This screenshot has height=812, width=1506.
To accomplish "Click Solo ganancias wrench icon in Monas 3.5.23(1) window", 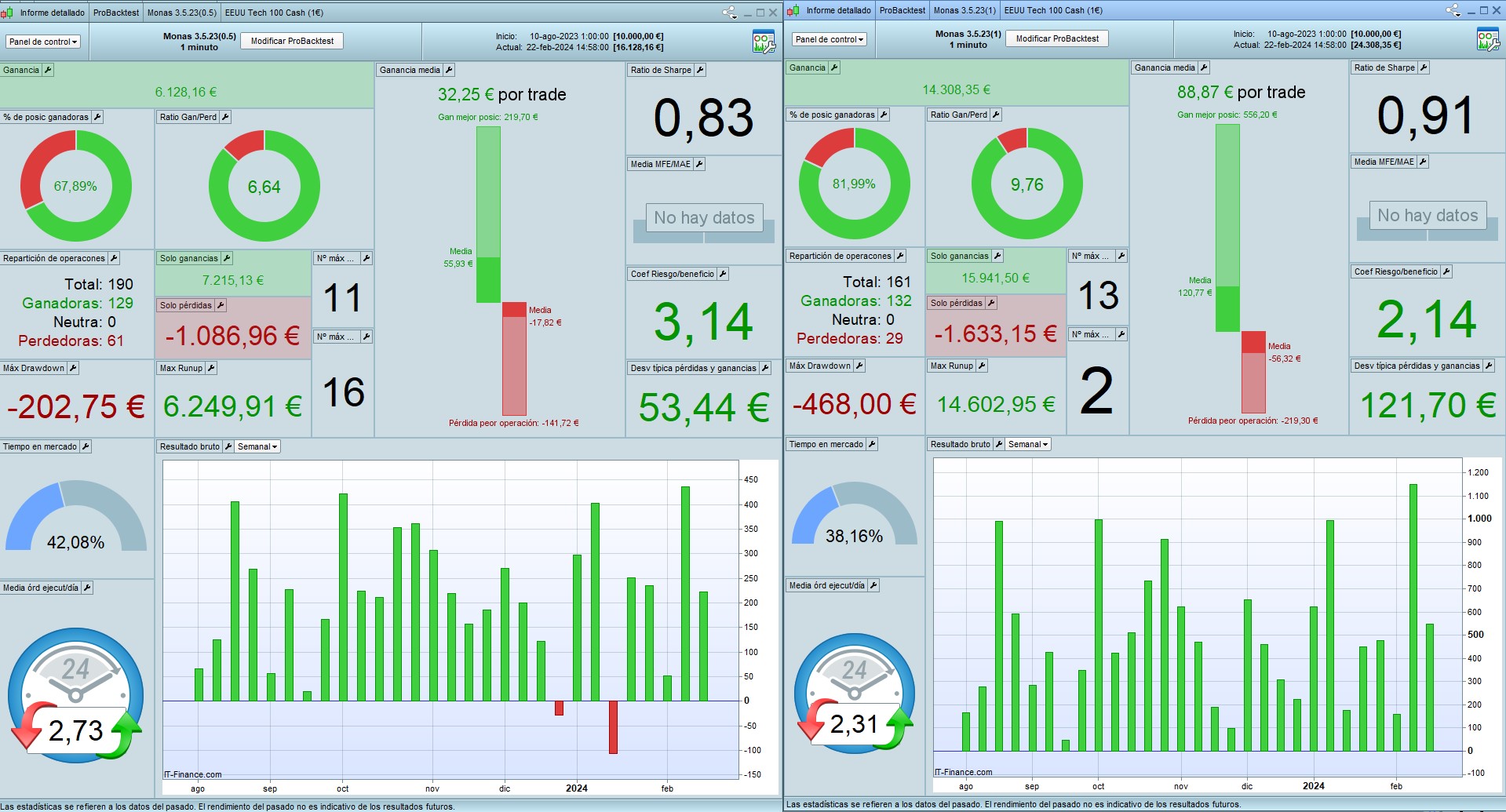I will [x=997, y=256].
